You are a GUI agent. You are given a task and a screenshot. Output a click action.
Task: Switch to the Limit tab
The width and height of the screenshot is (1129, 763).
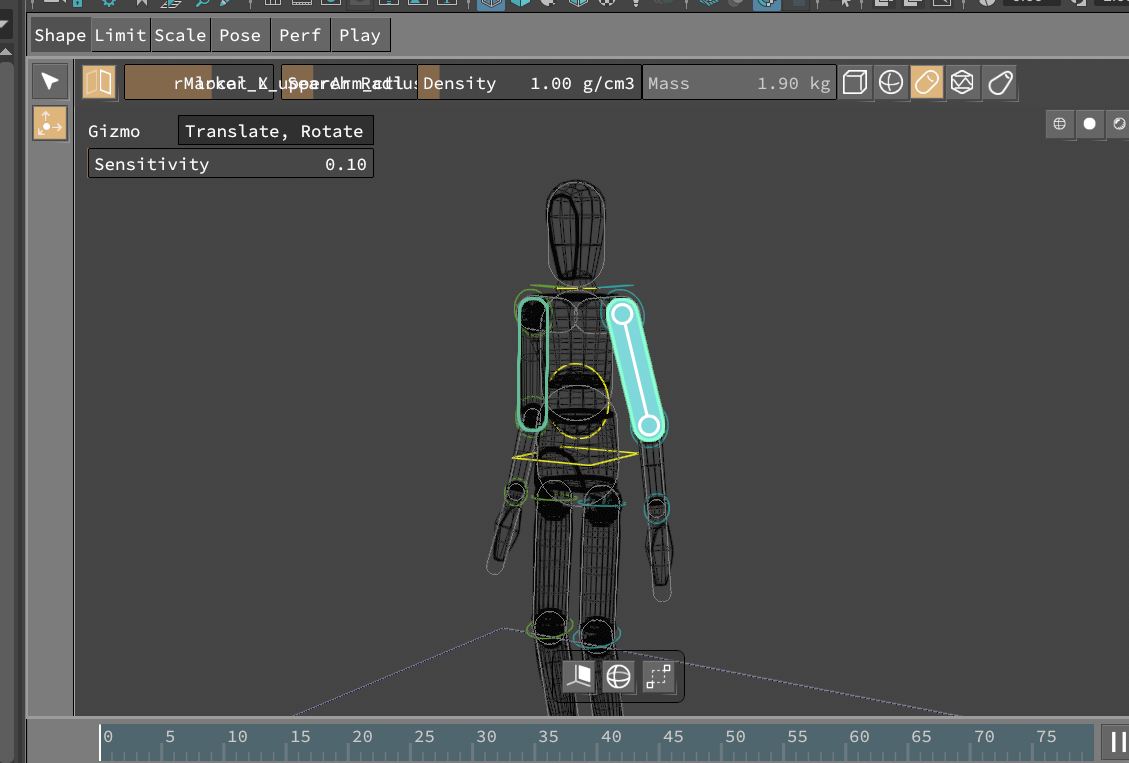(120, 35)
